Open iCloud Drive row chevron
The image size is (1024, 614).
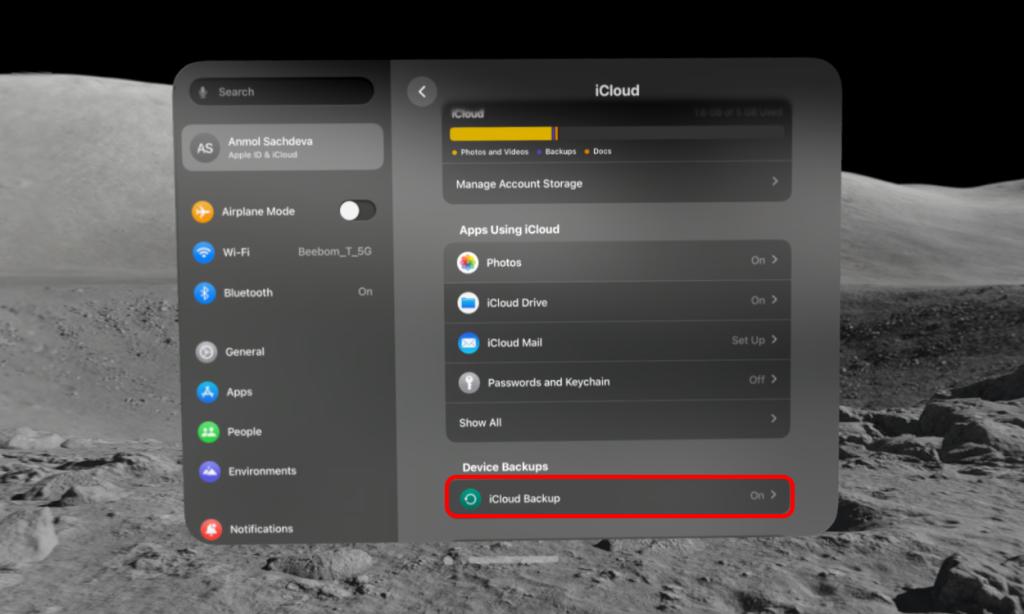(x=775, y=300)
